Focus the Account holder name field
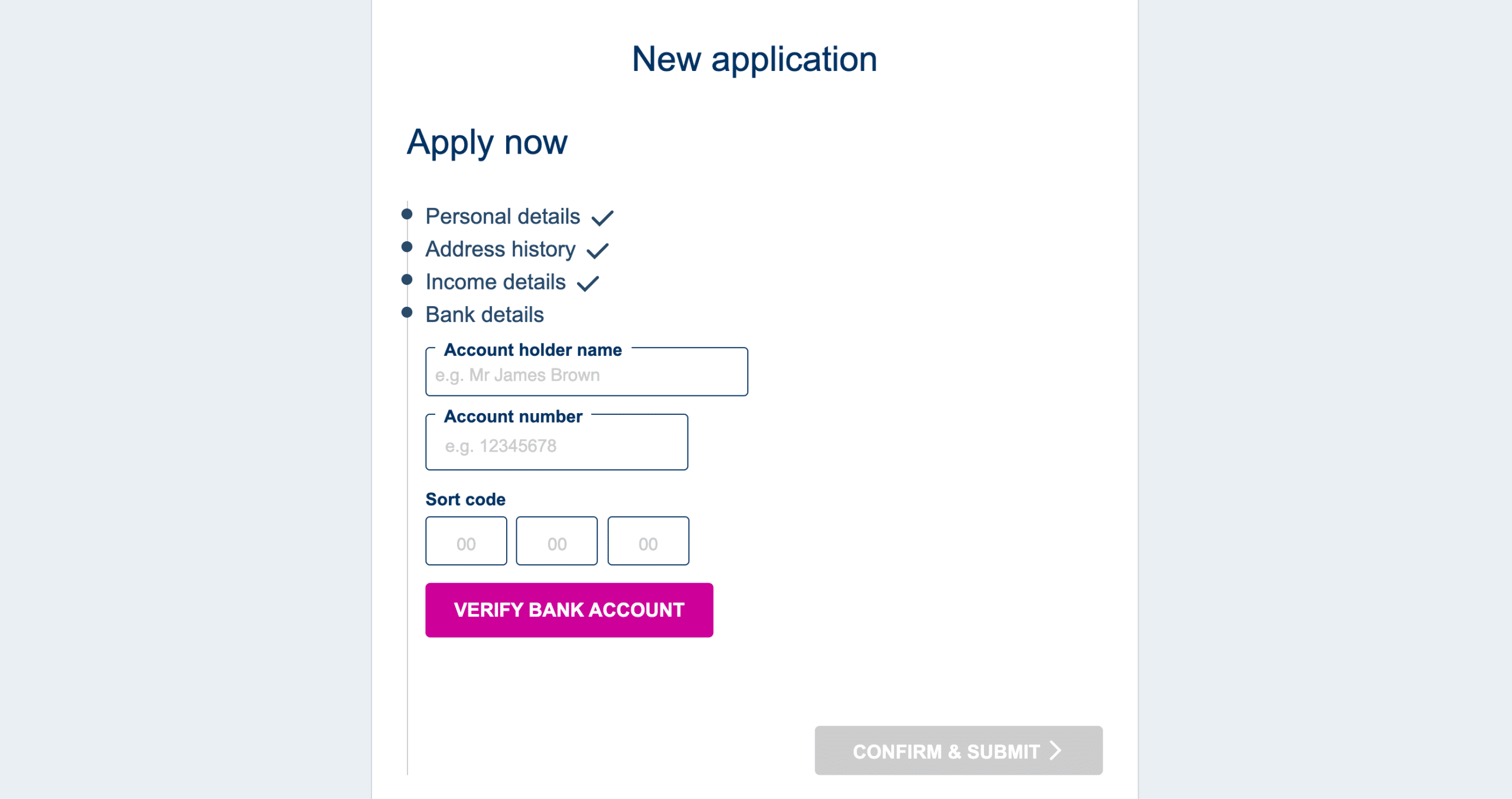Screen dimensions: 1512x799 (x=586, y=375)
